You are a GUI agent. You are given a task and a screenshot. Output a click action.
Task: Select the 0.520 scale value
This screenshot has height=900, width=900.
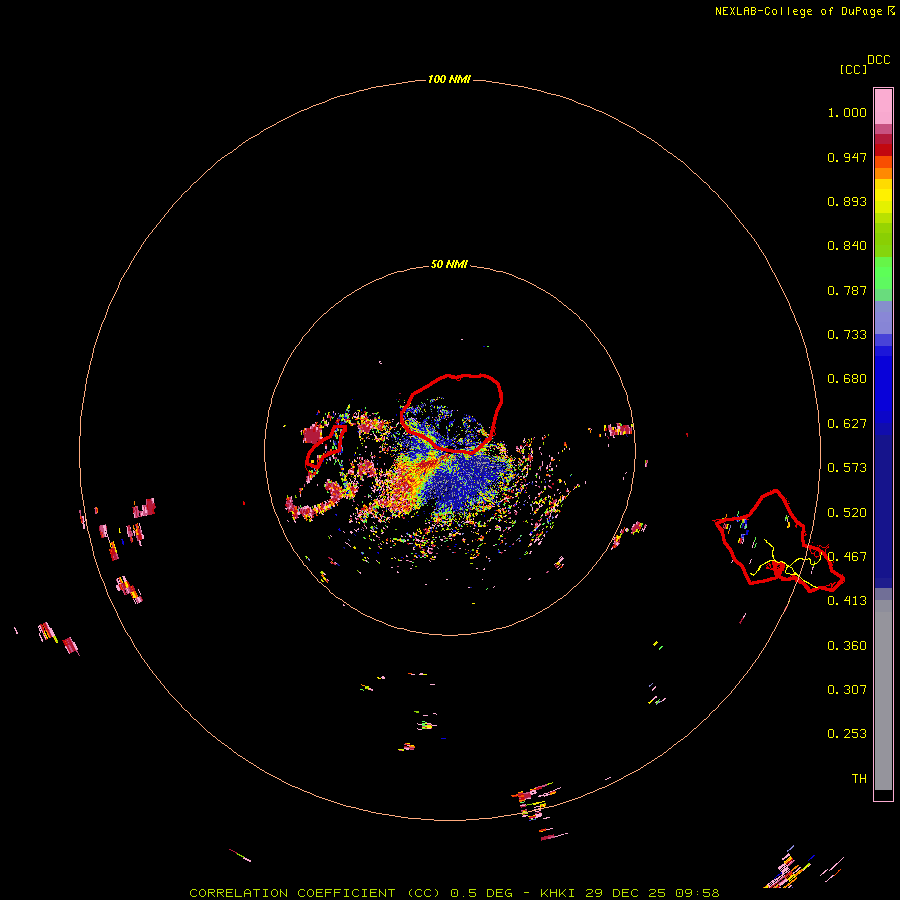(847, 513)
